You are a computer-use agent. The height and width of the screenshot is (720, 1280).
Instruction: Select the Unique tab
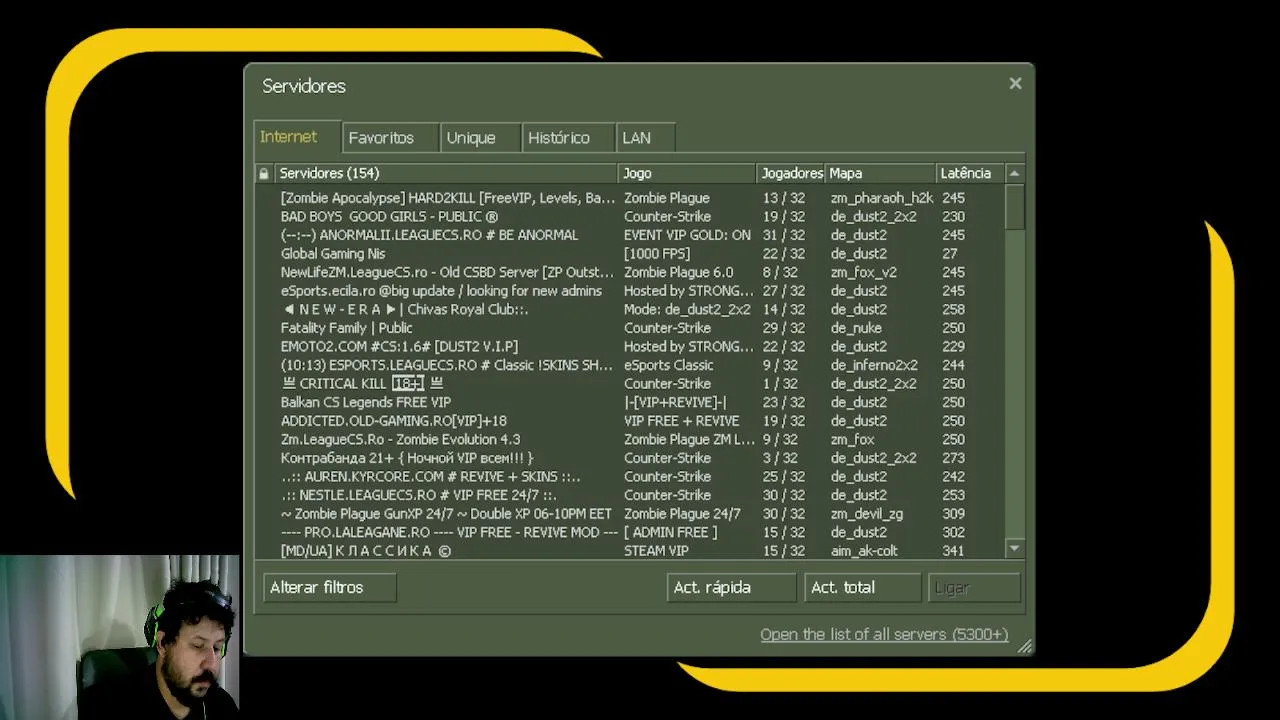pos(480,138)
